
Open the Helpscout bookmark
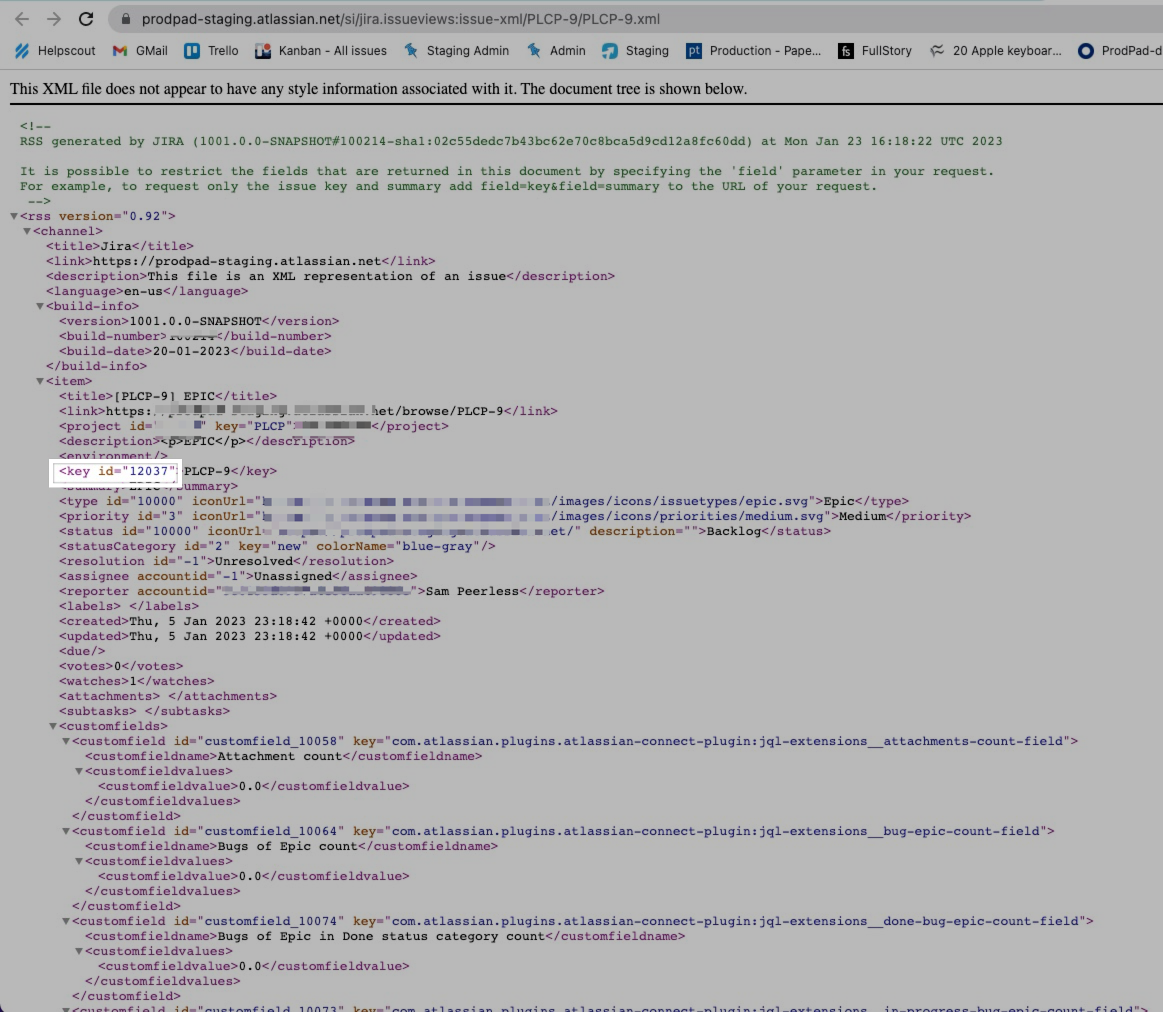tap(55, 50)
